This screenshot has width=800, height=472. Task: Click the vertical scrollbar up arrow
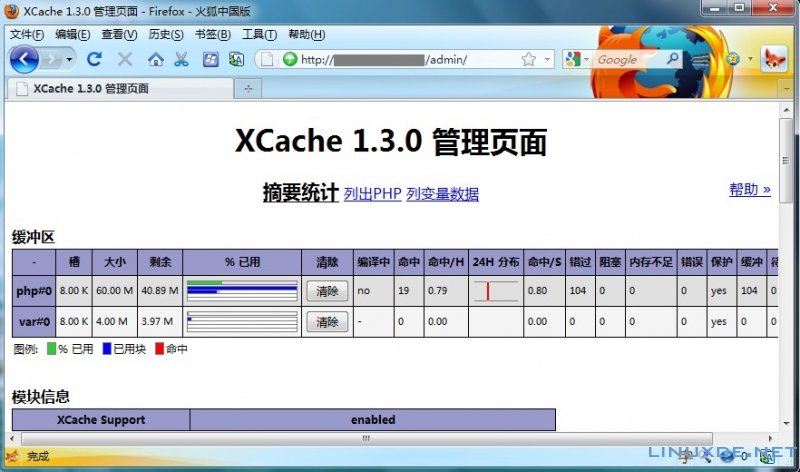tap(786, 110)
